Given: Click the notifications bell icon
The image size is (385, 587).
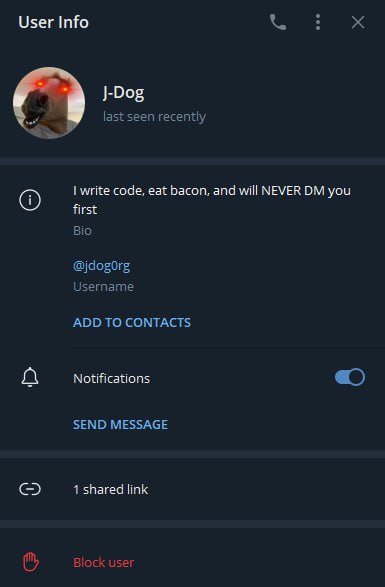Looking at the screenshot, I should 30,377.
